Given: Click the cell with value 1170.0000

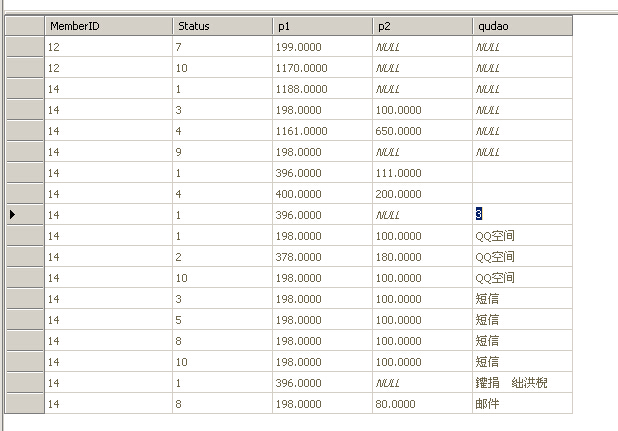Looking at the screenshot, I should [x=322, y=68].
